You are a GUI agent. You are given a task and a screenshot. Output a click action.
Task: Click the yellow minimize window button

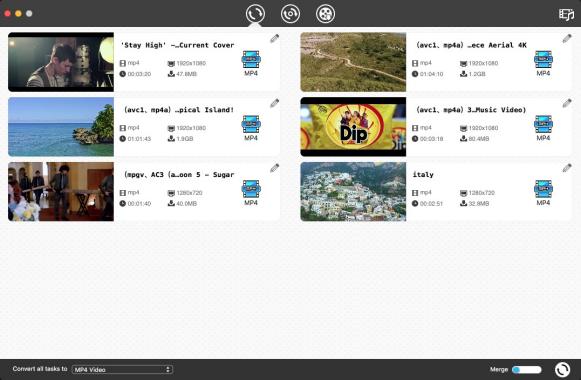tap(18, 14)
